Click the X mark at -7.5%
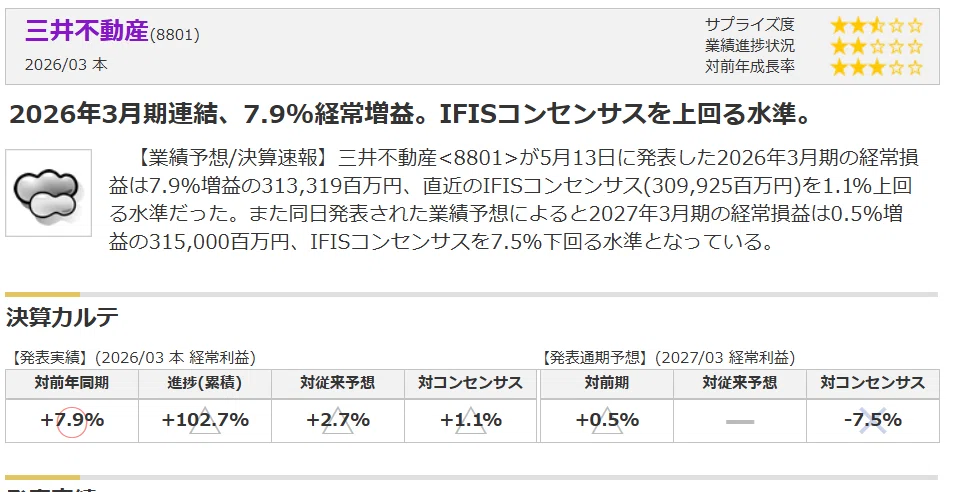This screenshot has width=973, height=492. 872,421
